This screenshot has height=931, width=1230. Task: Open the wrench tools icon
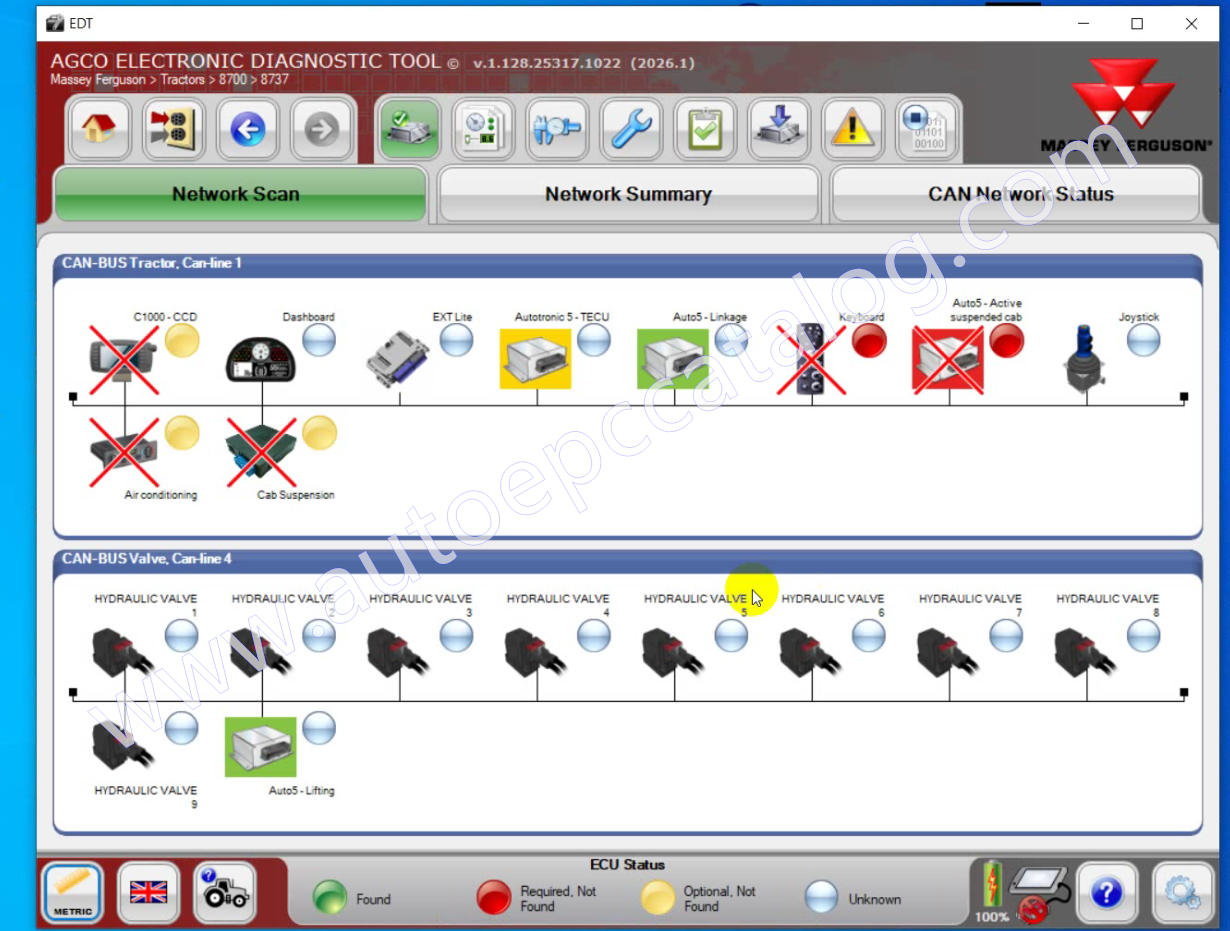[631, 129]
